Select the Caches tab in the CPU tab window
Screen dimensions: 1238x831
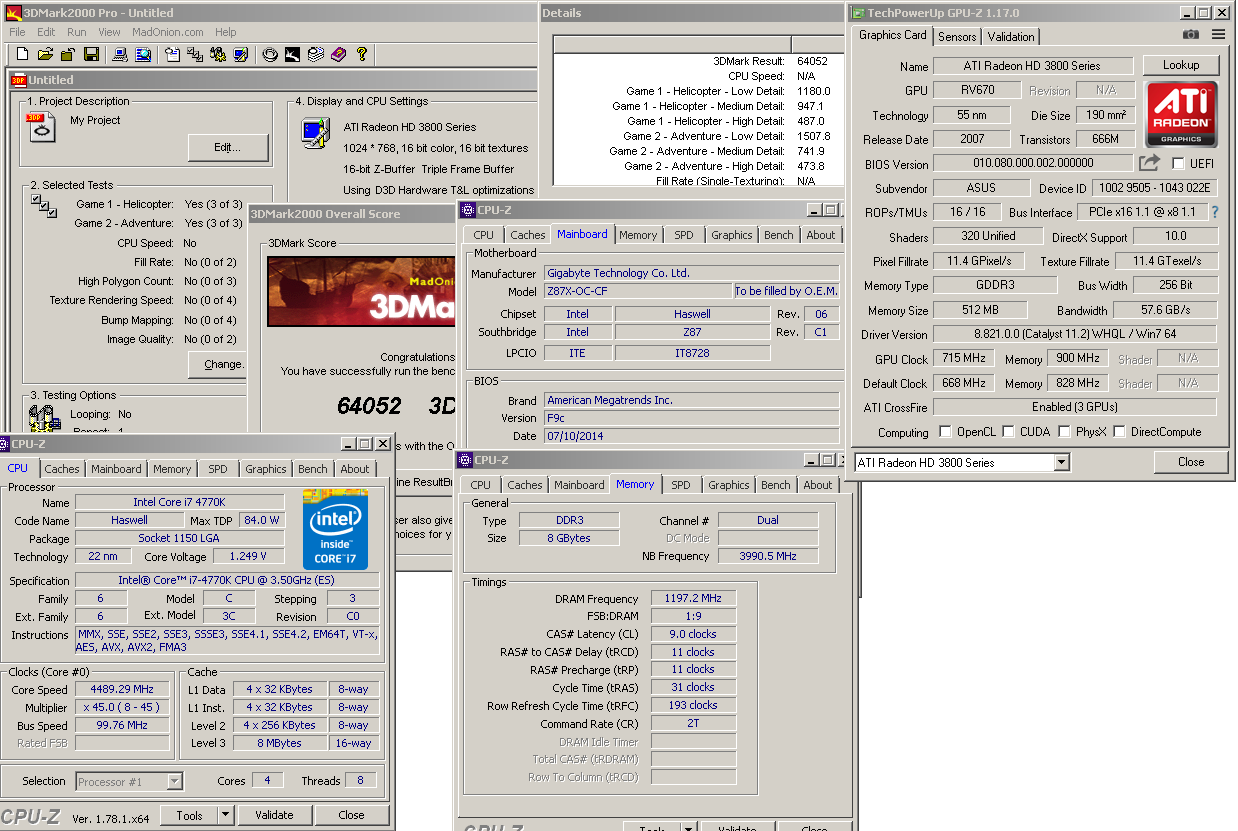coord(62,469)
